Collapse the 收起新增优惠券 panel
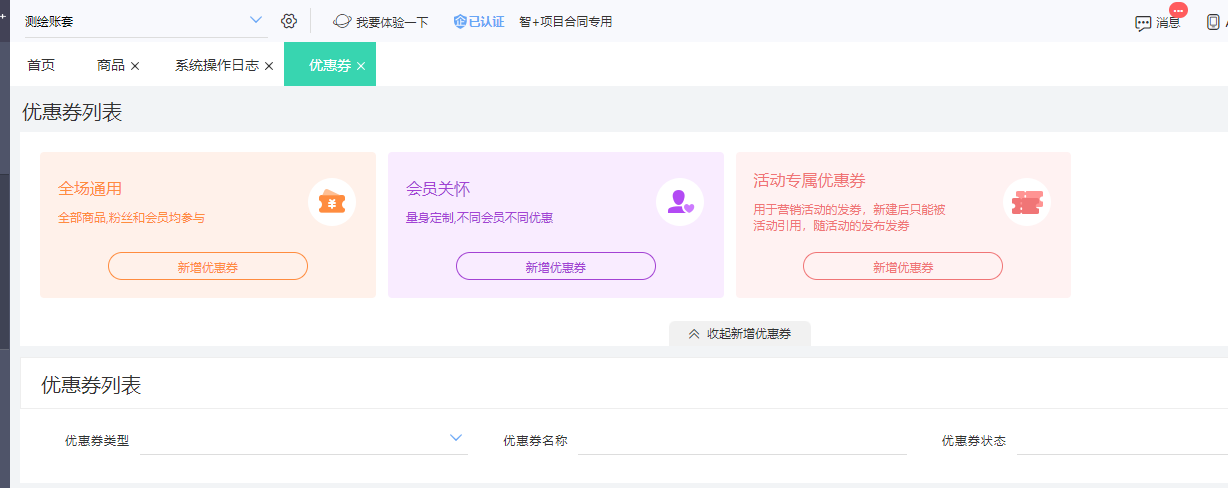The width and height of the screenshot is (1228, 488). point(740,334)
